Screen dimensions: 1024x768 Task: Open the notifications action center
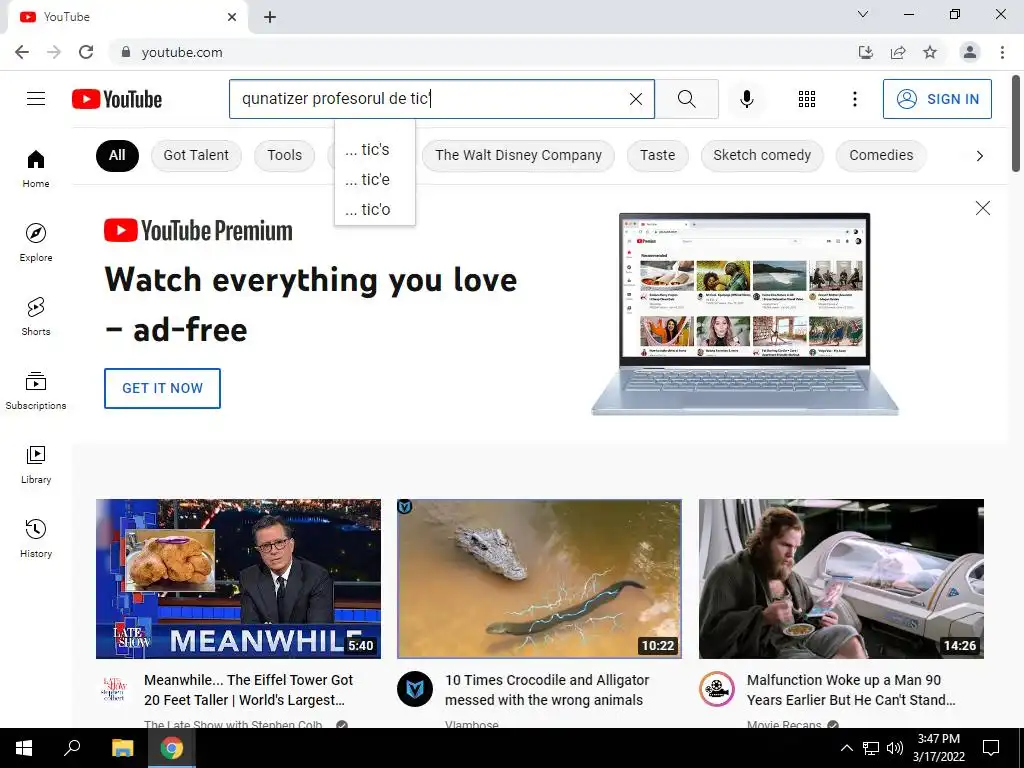991,748
